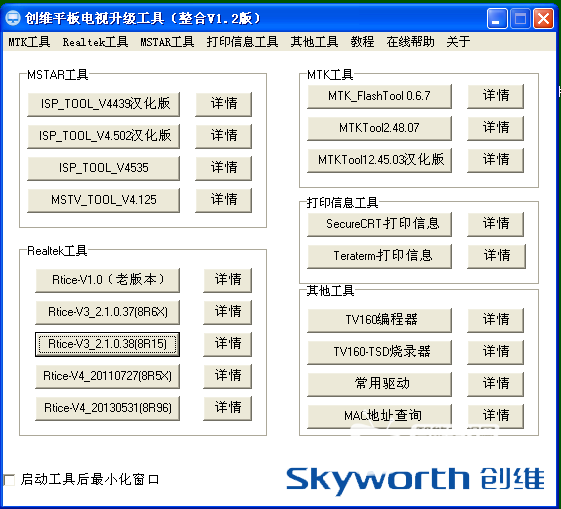This screenshot has width=561, height=509.
Task: Click the Skyworth 创维 logo
Action: pyautogui.click(x=415, y=480)
